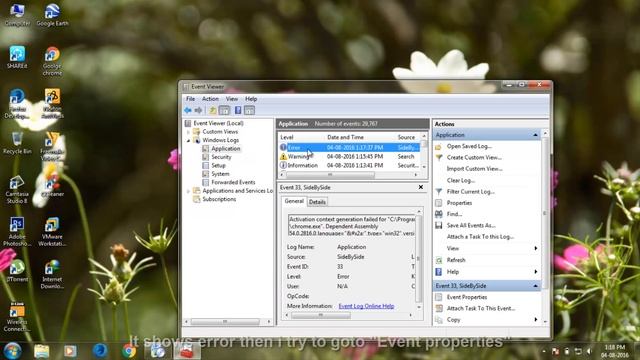Open Event Properties action
Screen dimensions: 640x360
(x=467, y=297)
